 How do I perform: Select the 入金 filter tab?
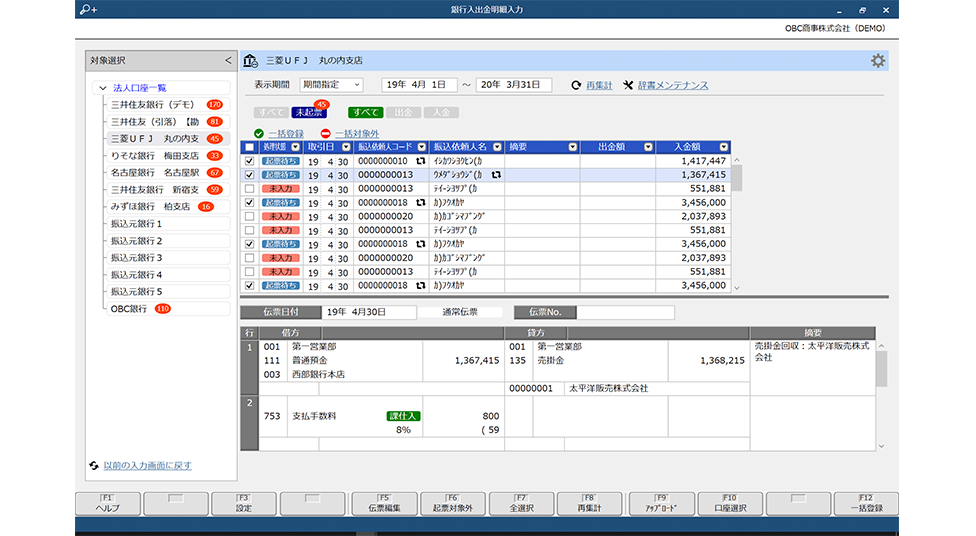441,113
